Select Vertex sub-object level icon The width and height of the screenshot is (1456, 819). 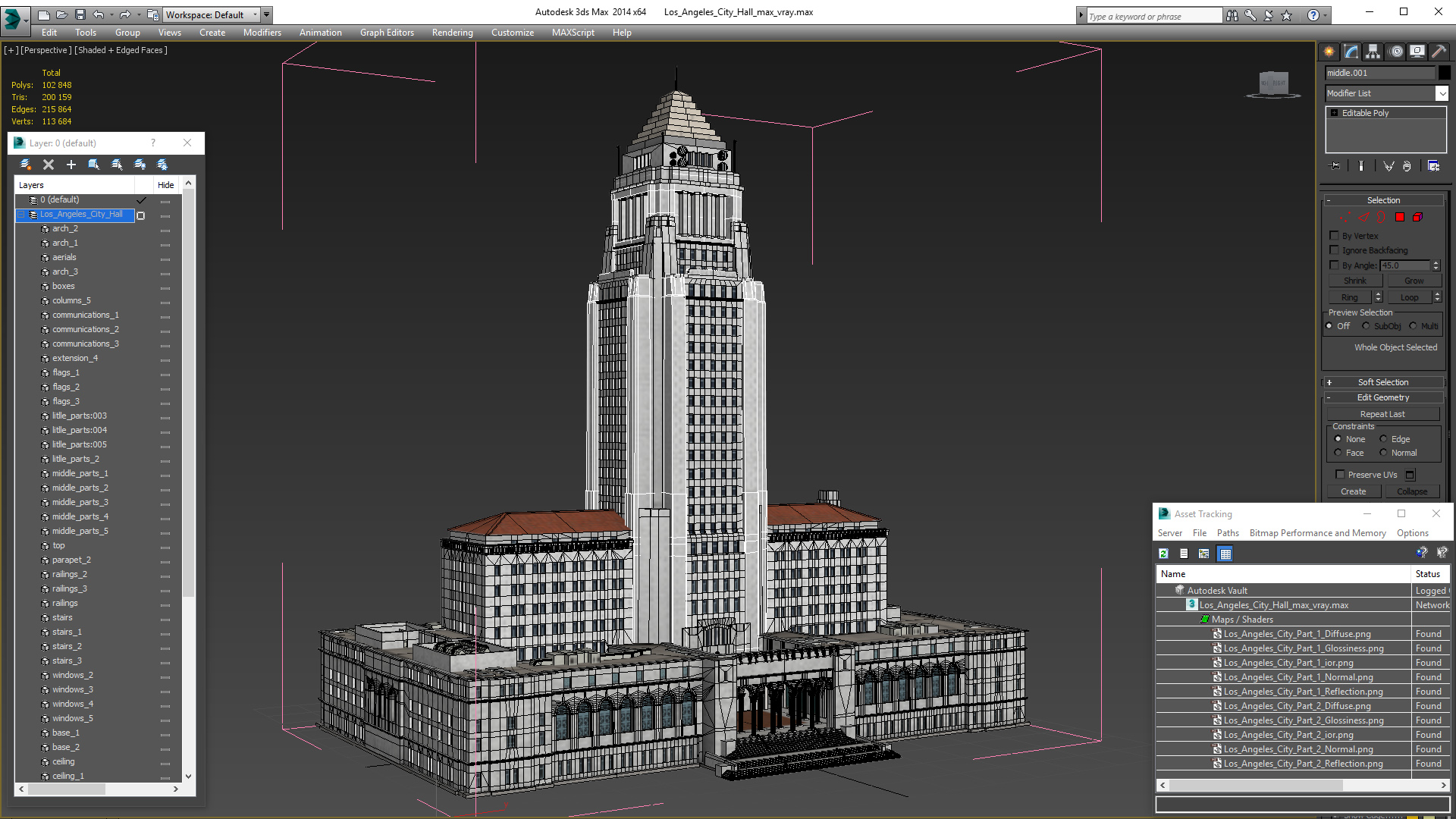point(1345,217)
